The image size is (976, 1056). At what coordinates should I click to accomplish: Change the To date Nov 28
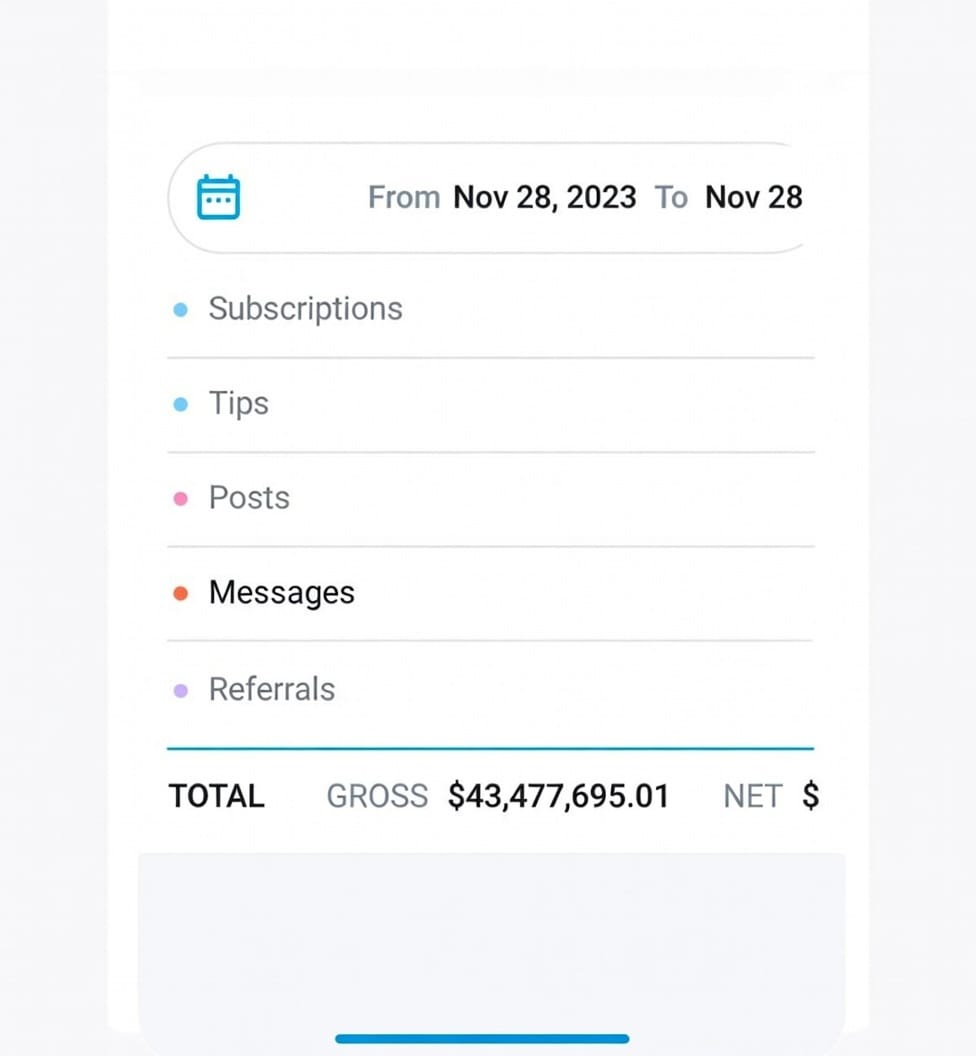coord(753,197)
